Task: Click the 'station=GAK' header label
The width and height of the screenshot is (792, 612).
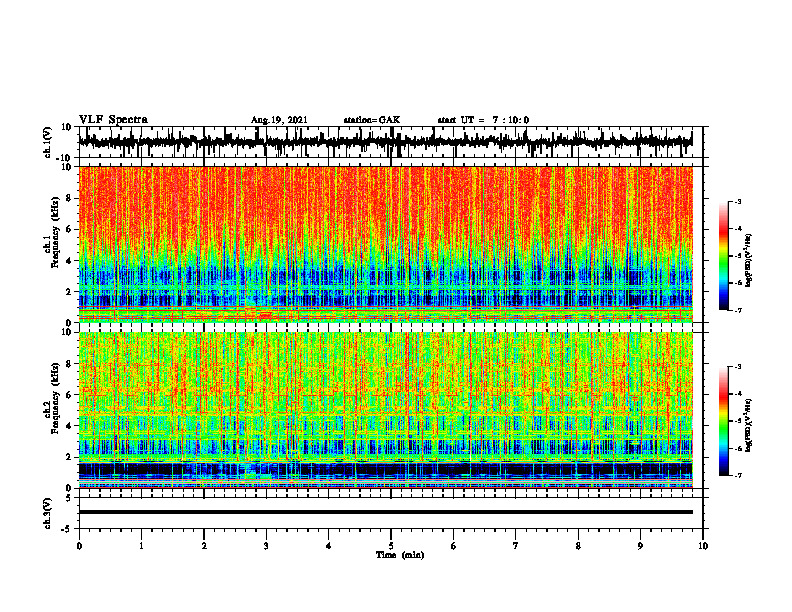Action: (372, 120)
